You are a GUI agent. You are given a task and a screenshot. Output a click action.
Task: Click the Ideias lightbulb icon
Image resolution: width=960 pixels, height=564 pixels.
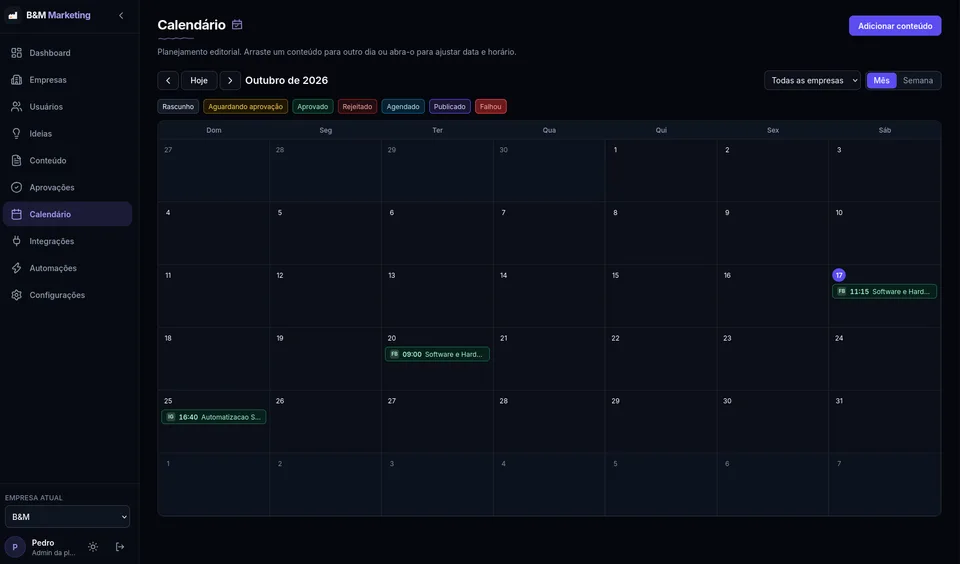pos(17,133)
